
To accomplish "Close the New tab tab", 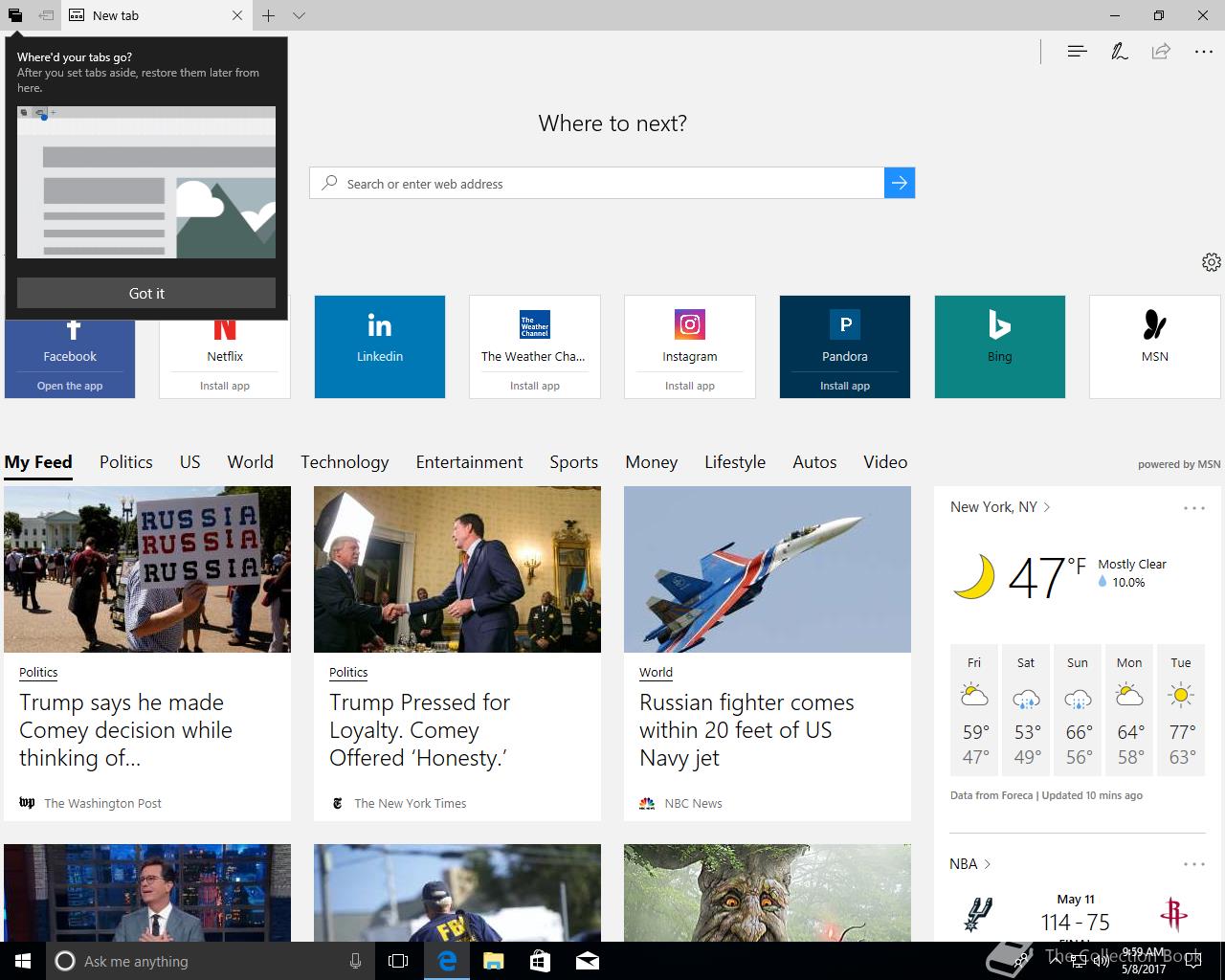I will click(x=237, y=15).
